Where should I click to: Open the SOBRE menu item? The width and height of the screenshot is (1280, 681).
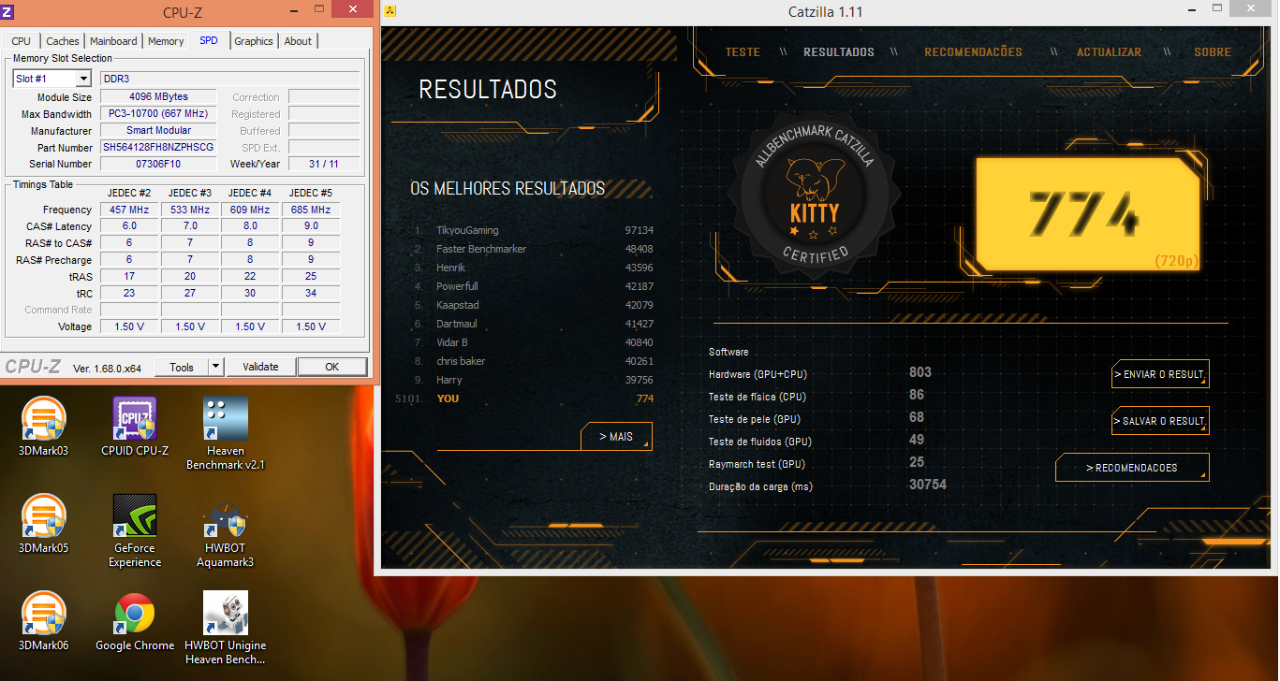coord(1212,52)
